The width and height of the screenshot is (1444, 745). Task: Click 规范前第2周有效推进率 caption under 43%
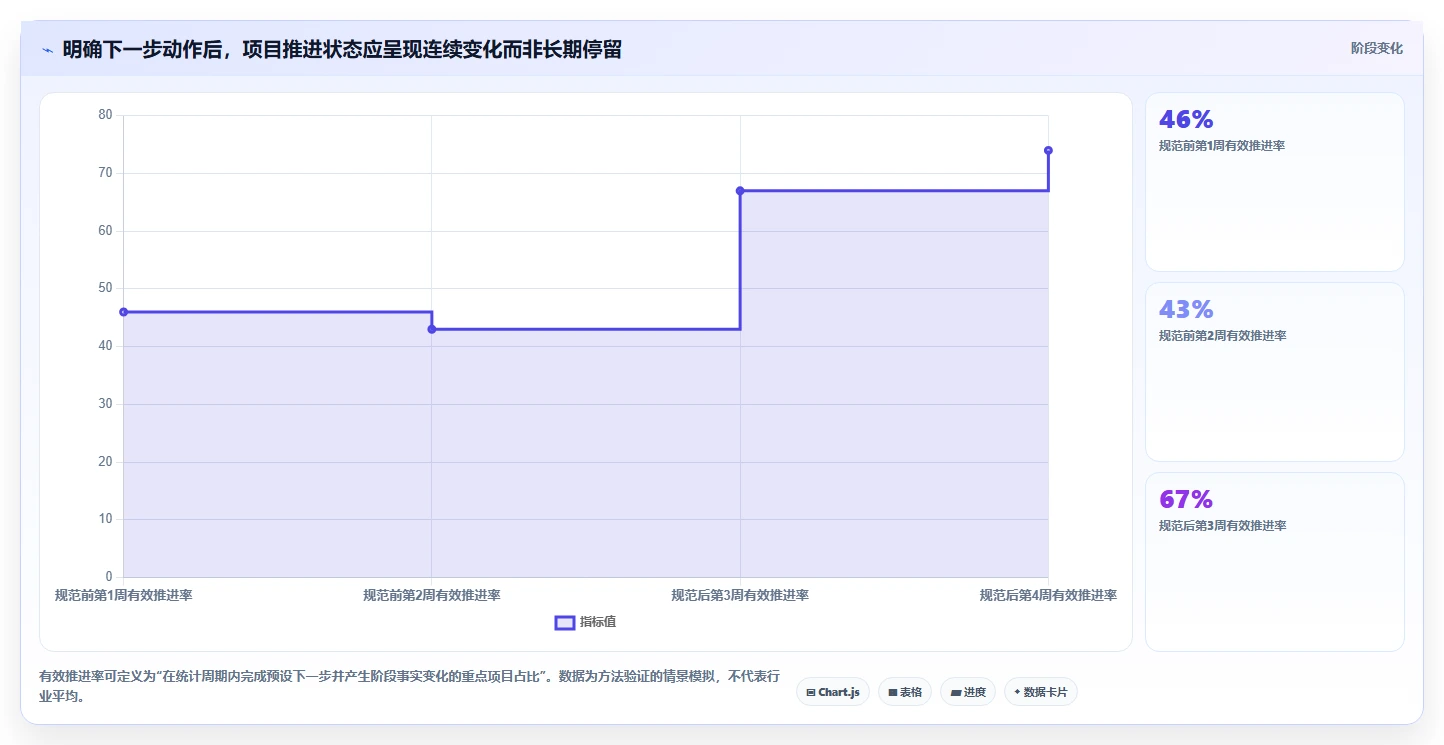1222,336
